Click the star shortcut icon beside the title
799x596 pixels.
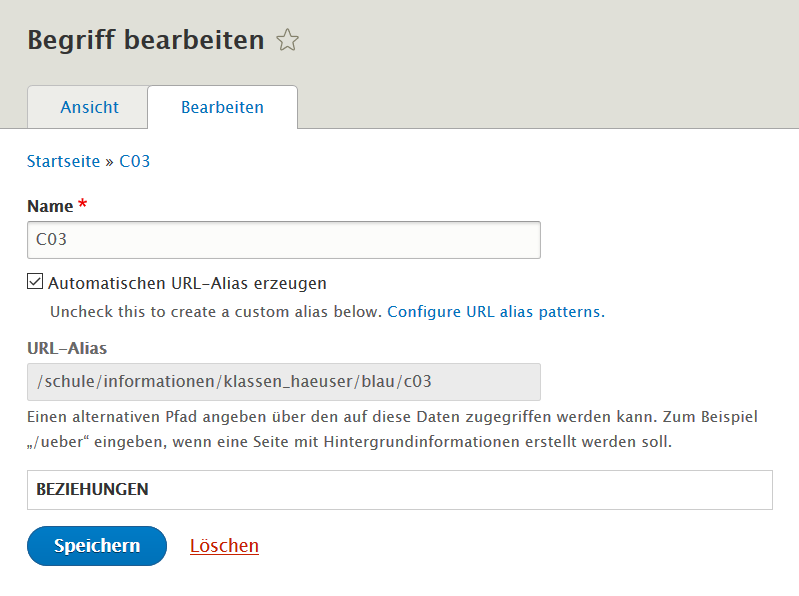(288, 40)
